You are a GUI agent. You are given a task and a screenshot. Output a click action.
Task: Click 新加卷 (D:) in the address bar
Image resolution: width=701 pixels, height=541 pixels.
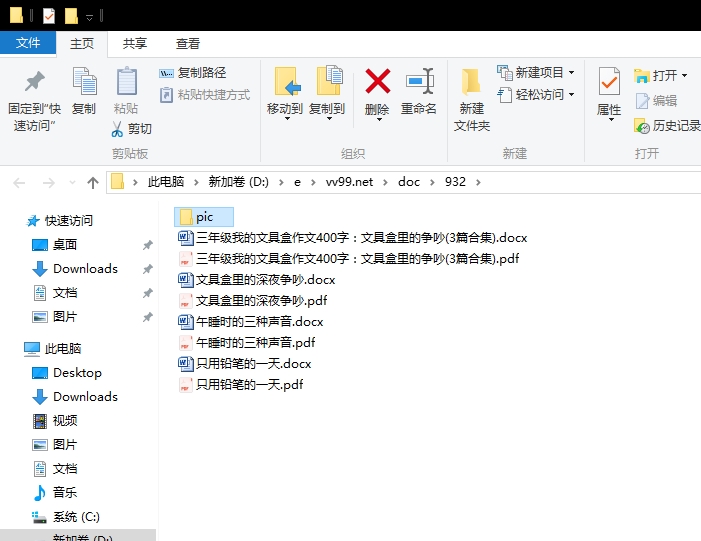(x=238, y=182)
